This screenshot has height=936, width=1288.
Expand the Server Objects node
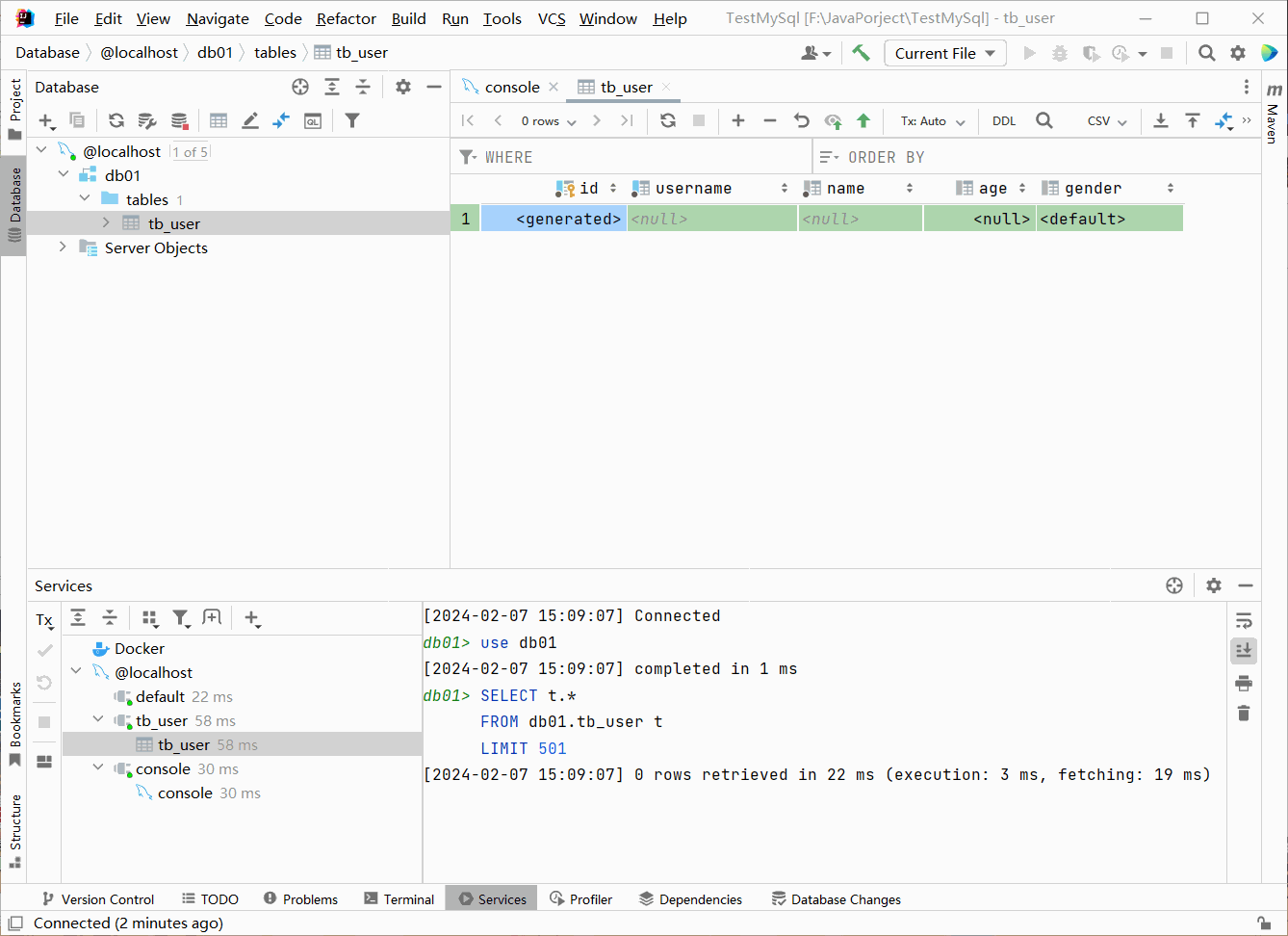coord(64,247)
